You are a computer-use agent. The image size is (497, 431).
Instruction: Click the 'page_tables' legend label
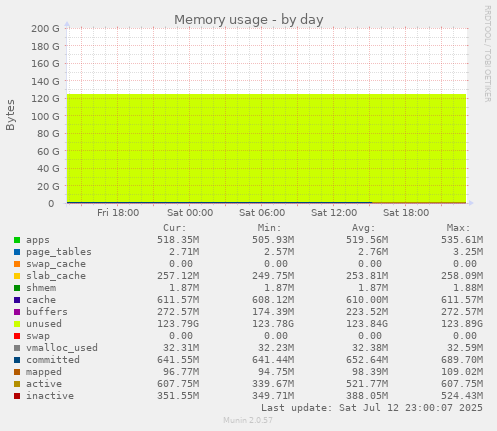click(x=59, y=252)
